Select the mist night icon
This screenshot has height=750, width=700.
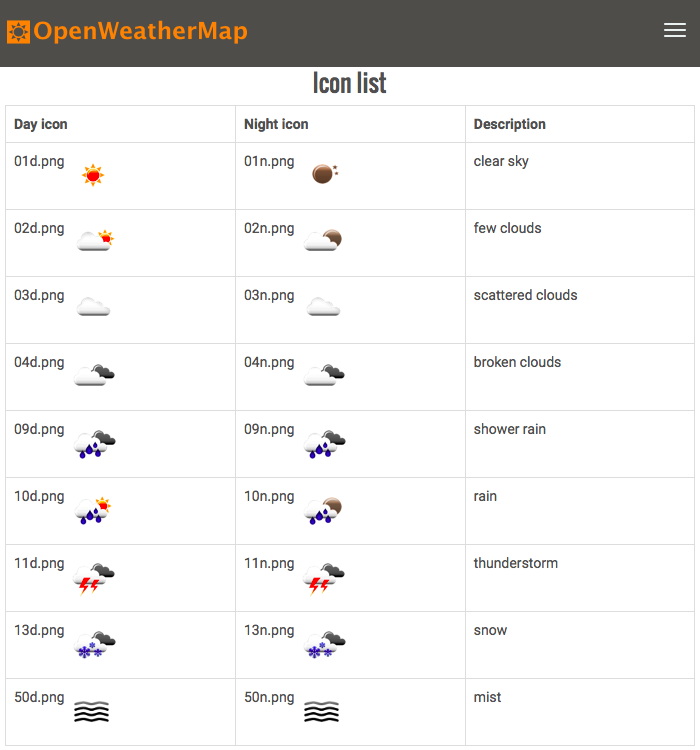[322, 712]
